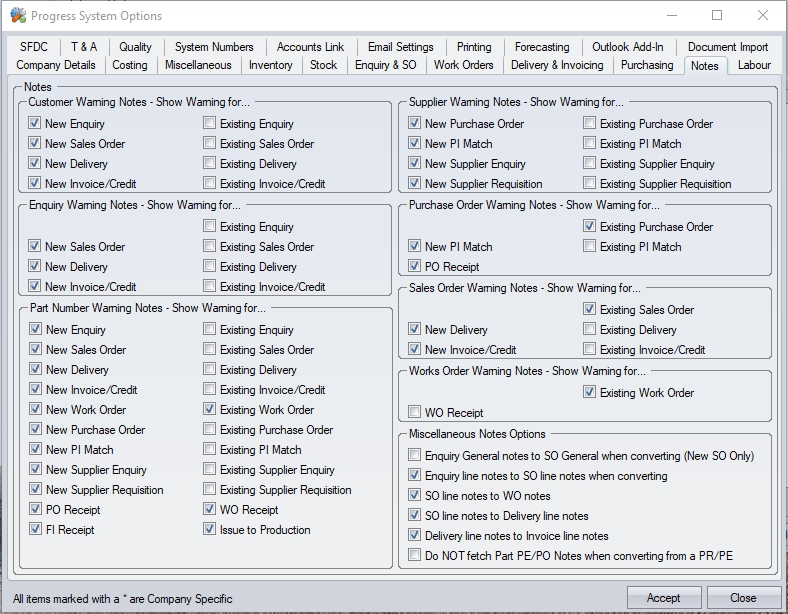The image size is (788, 614).
Task: Minimize the System Options window
Action: coord(669,16)
